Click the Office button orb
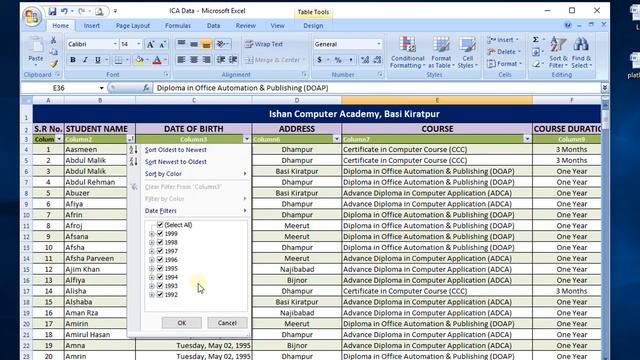This screenshot has width=640, height=360. (x=32, y=17)
